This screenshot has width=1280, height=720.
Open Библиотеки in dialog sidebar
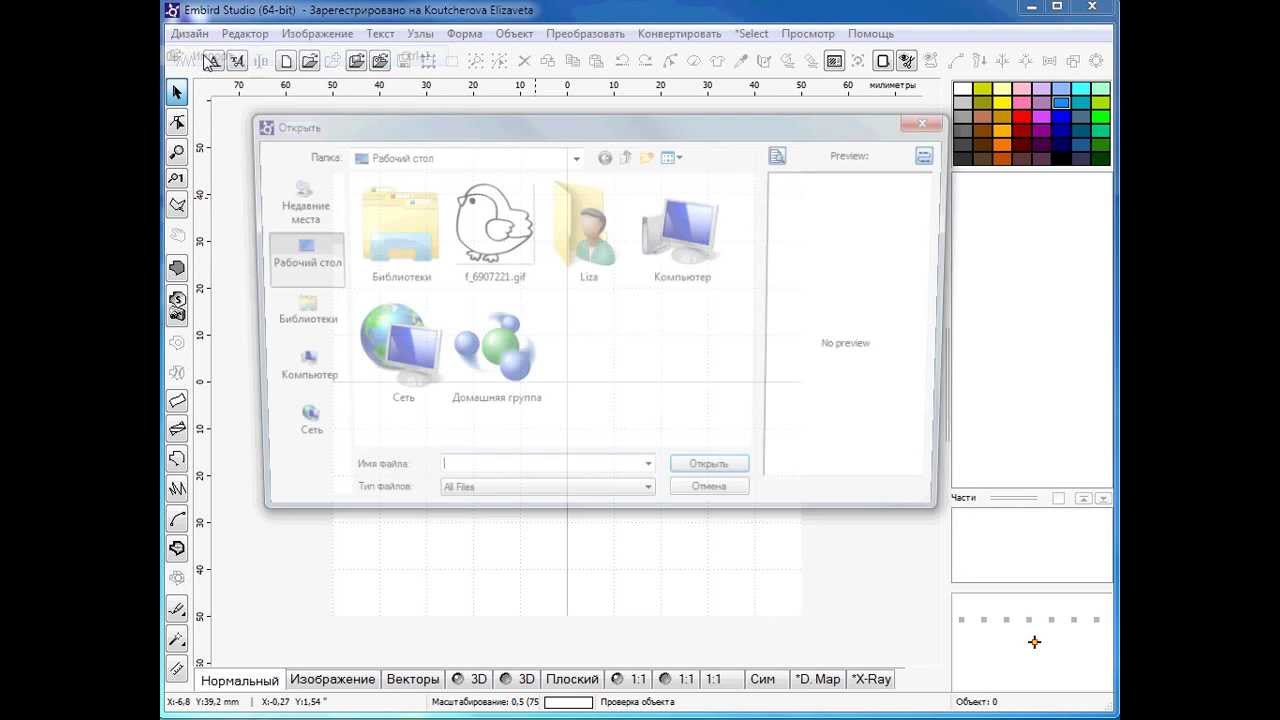tap(308, 309)
